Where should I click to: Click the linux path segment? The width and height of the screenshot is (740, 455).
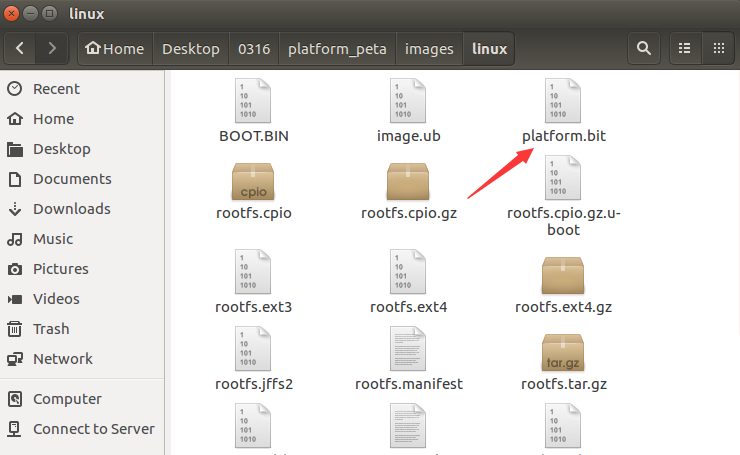pos(489,48)
